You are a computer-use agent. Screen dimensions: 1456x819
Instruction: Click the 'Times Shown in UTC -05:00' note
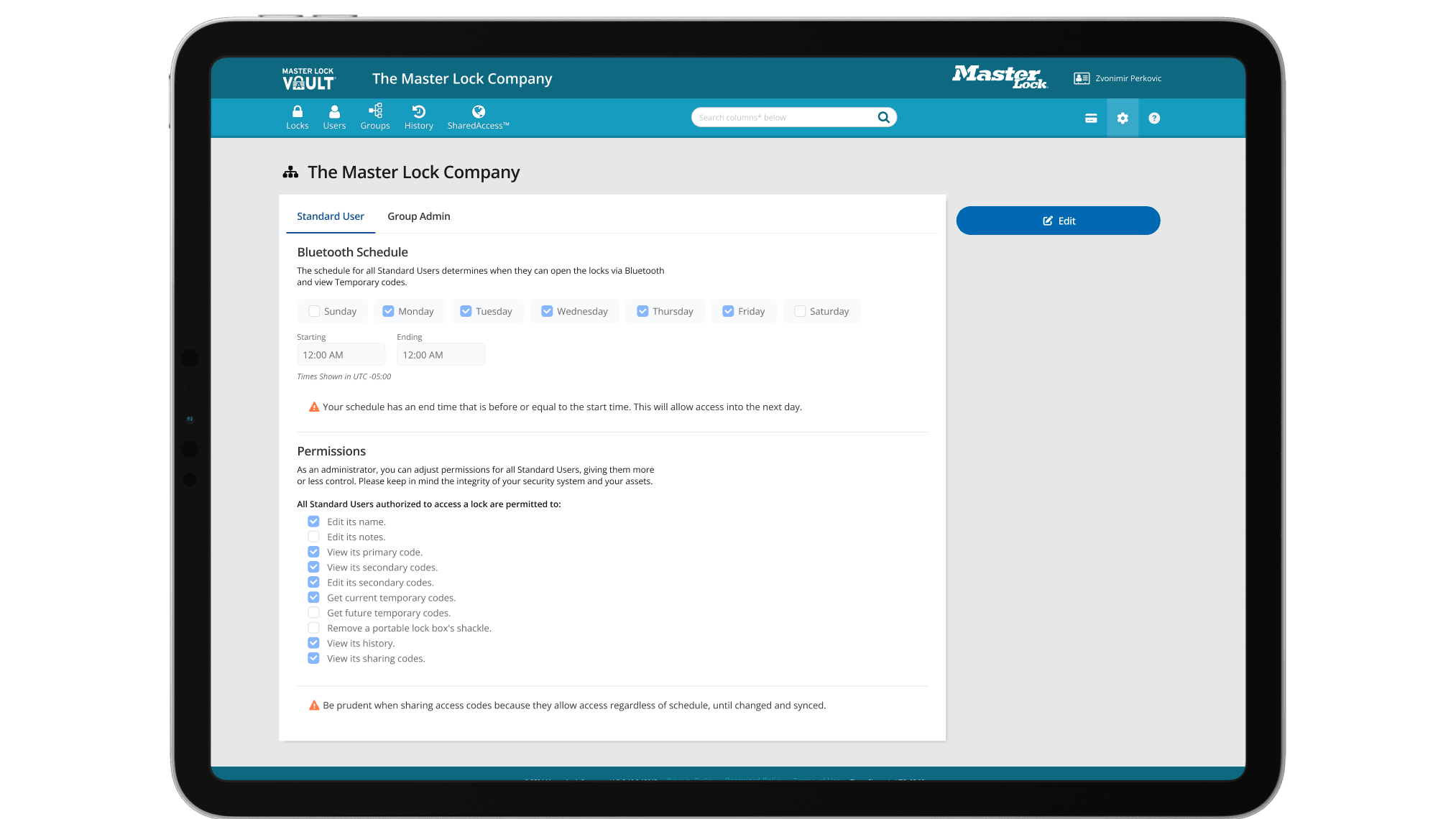click(344, 376)
